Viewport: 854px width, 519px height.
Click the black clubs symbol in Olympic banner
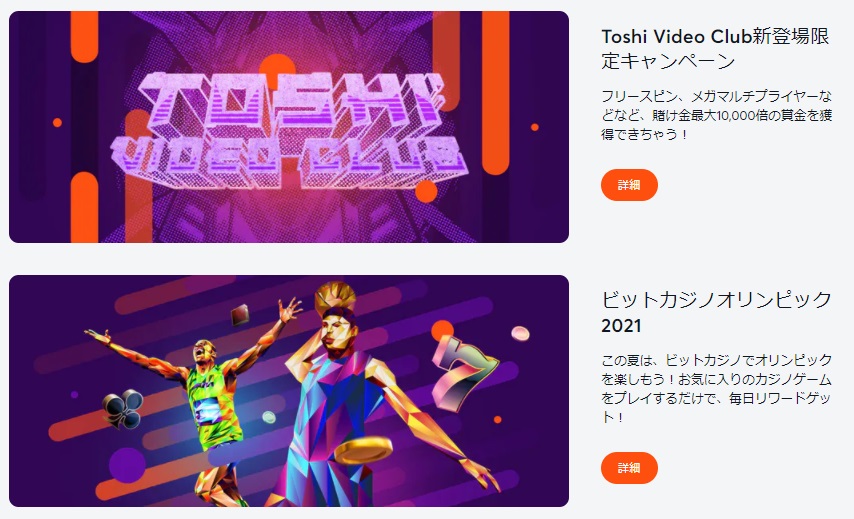123,408
